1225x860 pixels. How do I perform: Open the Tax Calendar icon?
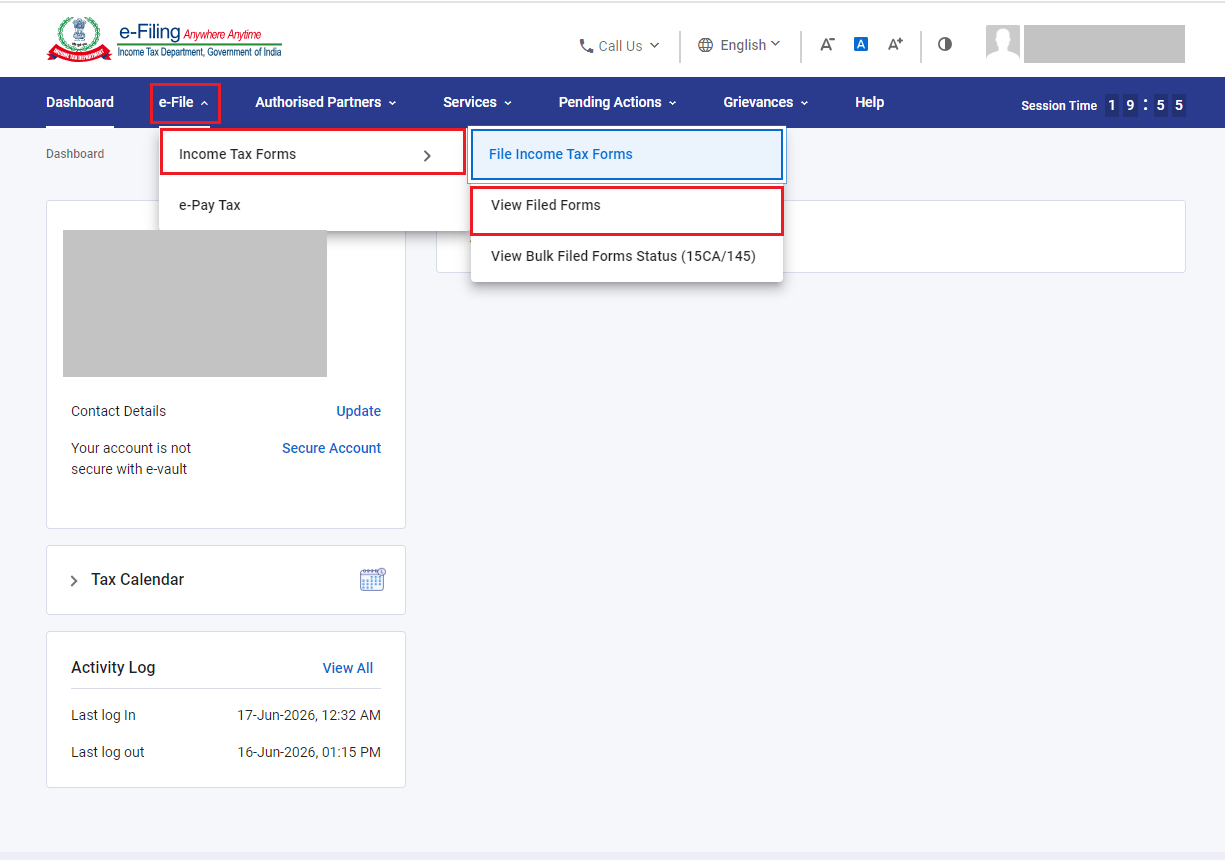(372, 579)
